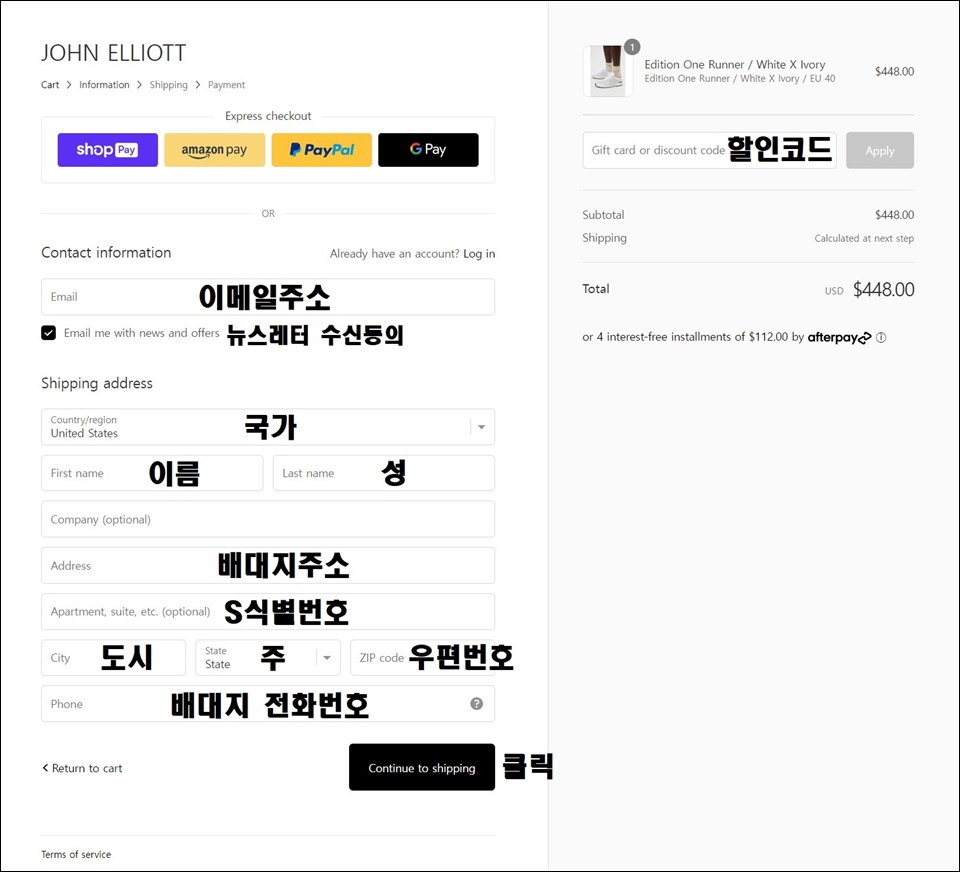Click Return to cart link
960x872 pixels.
(82, 768)
